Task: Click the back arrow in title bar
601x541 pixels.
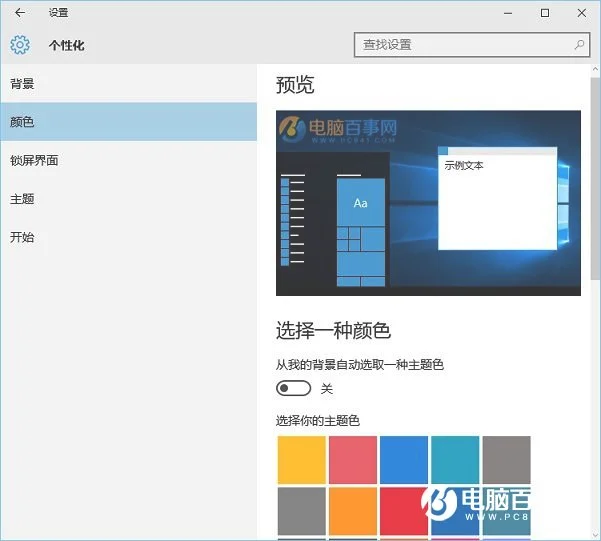Action: tap(20, 13)
